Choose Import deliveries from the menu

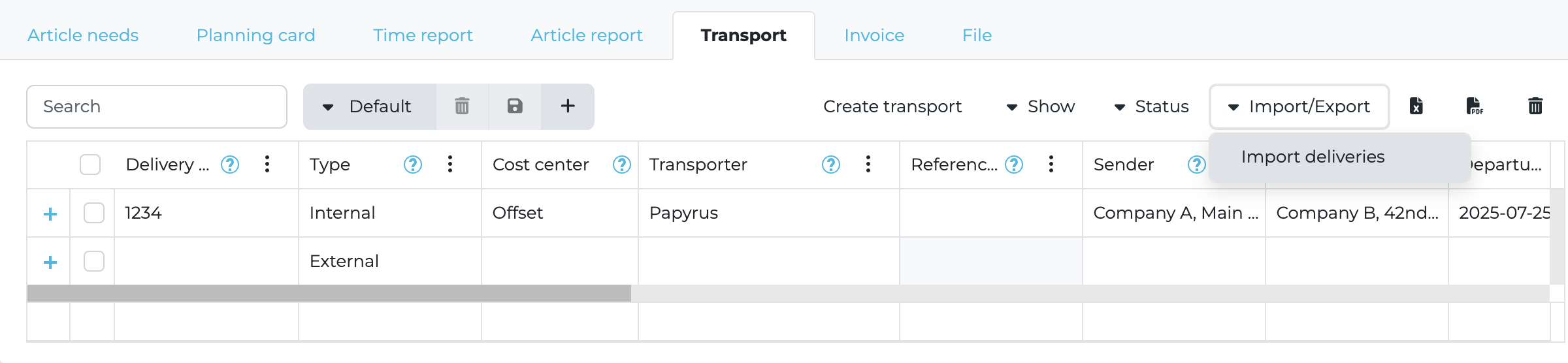tap(1313, 157)
